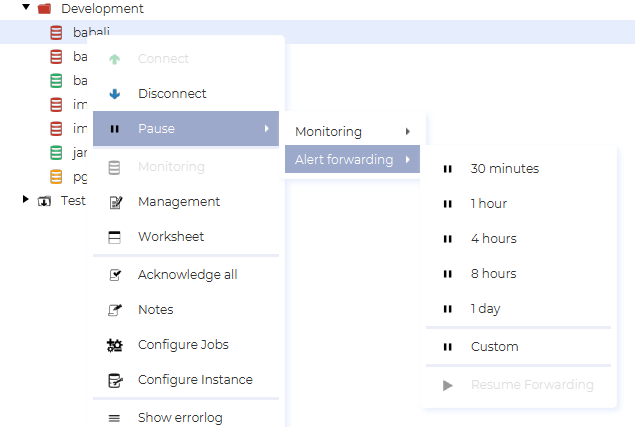
Task: Click the Show errorlog lines icon
Action: pos(115,418)
